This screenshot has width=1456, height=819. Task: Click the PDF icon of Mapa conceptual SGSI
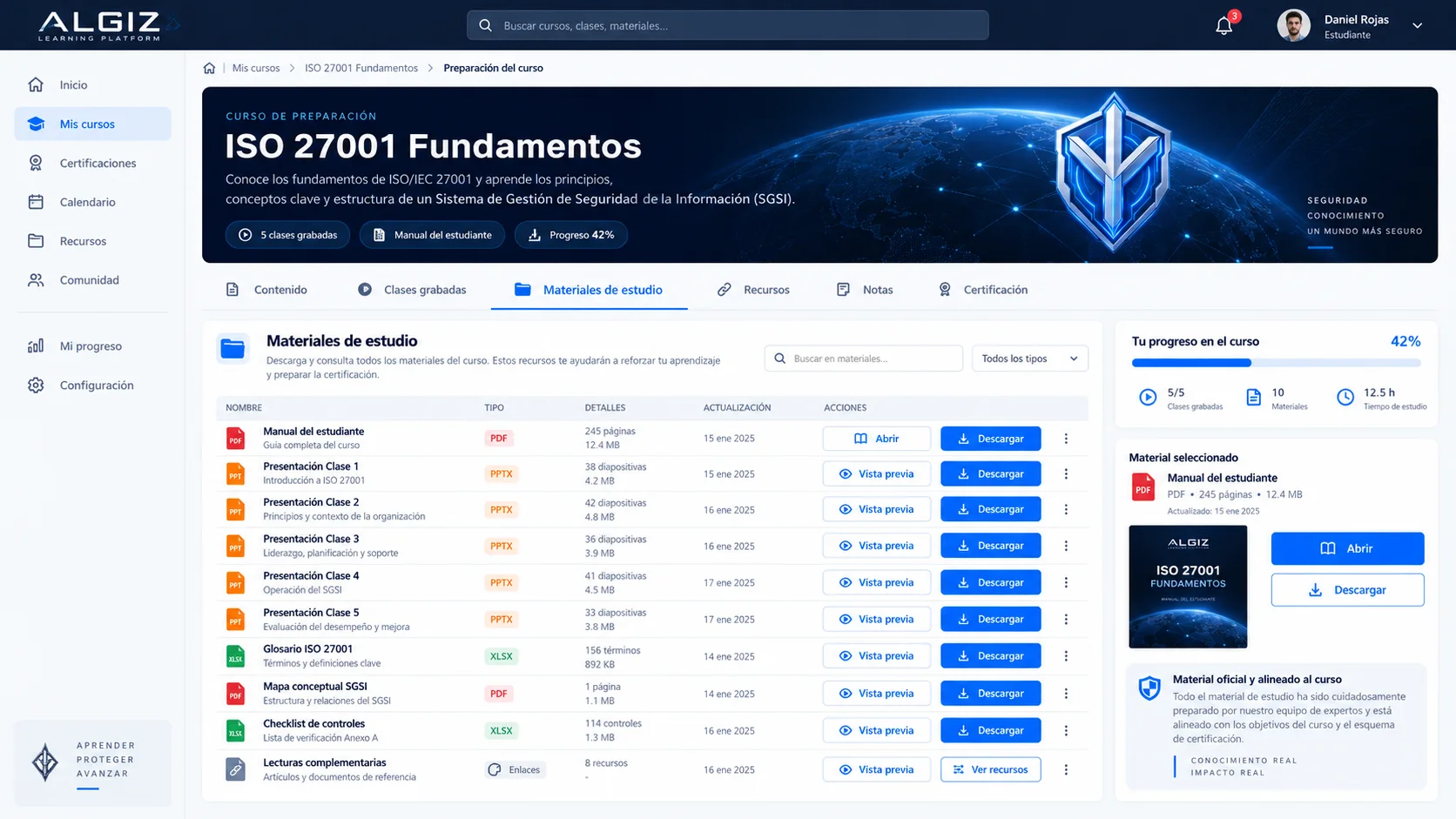235,694
